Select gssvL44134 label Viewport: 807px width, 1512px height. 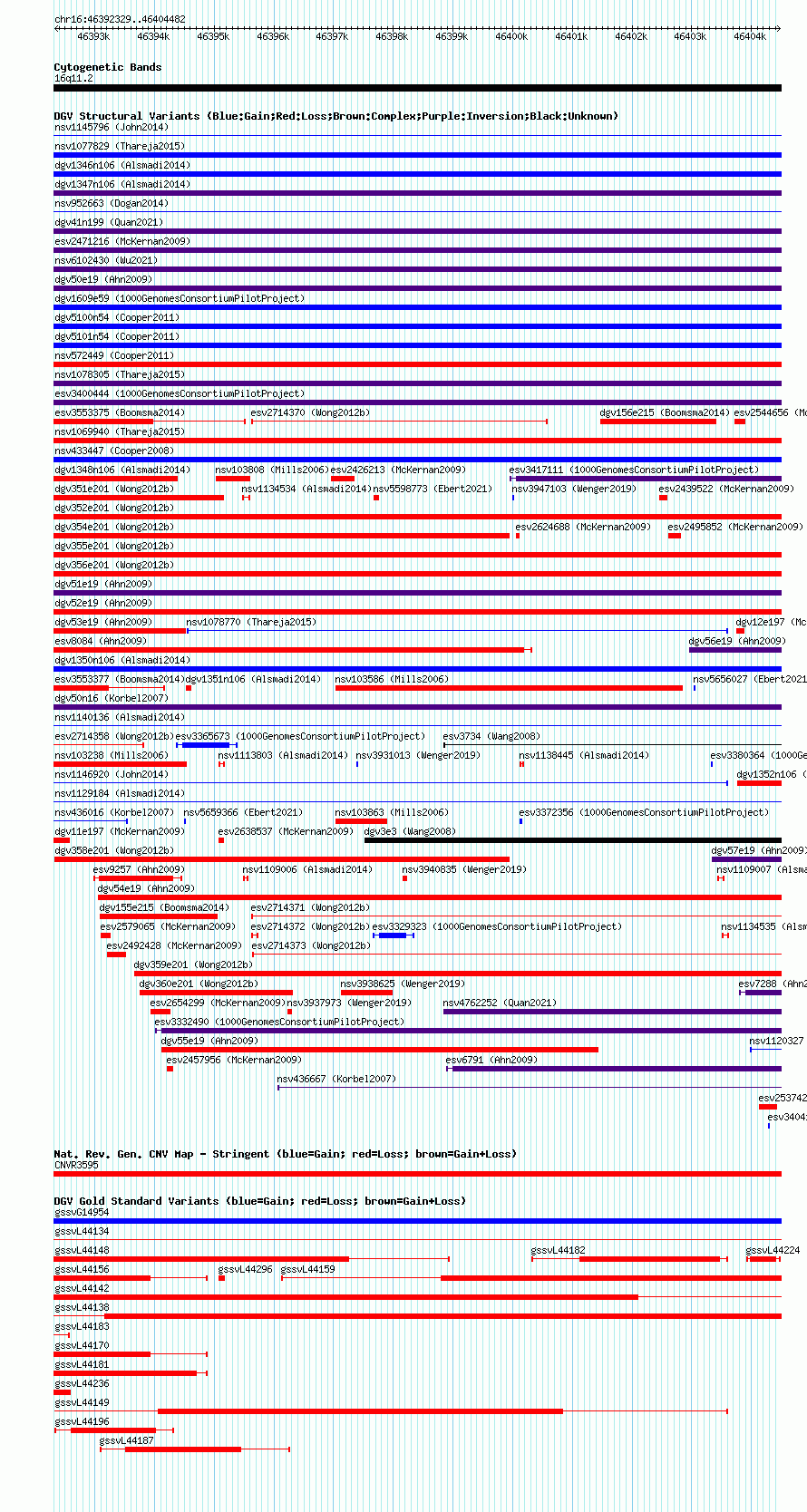click(x=82, y=1231)
